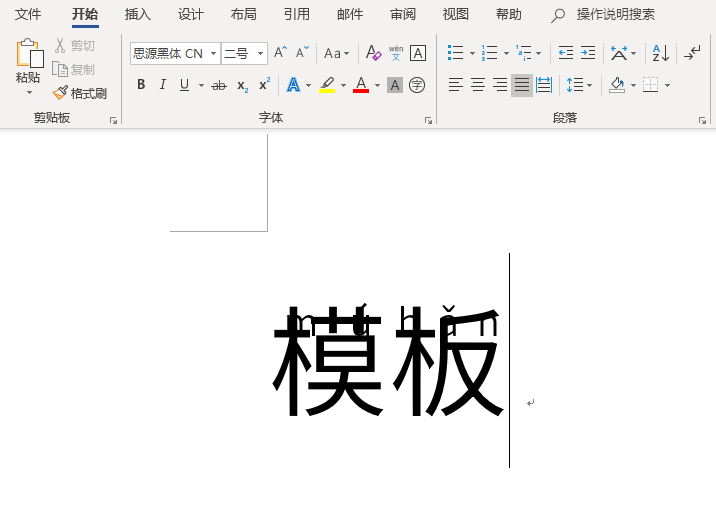Click the Multilevel List icon
The height and width of the screenshot is (516, 716).
point(523,53)
